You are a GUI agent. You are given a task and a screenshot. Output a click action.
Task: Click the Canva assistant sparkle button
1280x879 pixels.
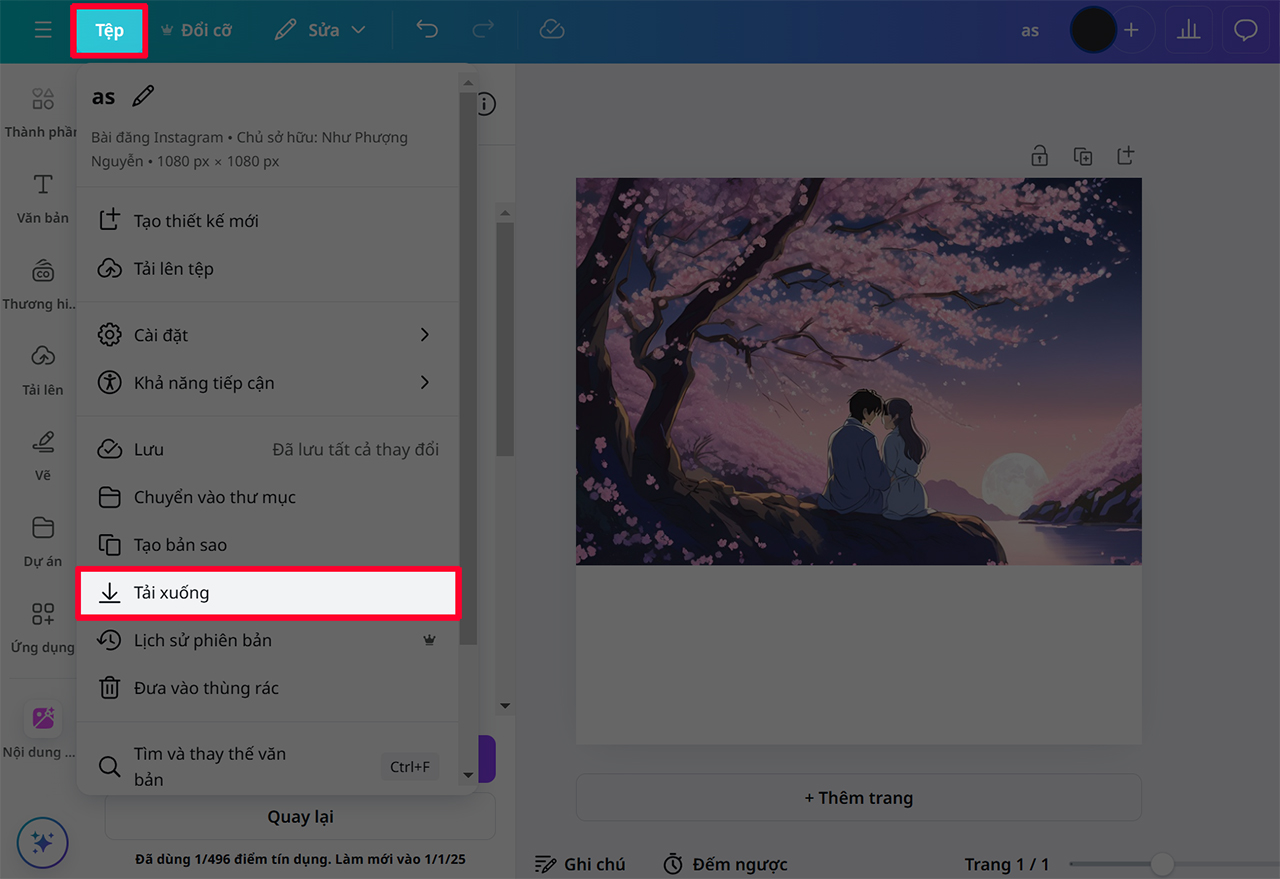[42, 843]
